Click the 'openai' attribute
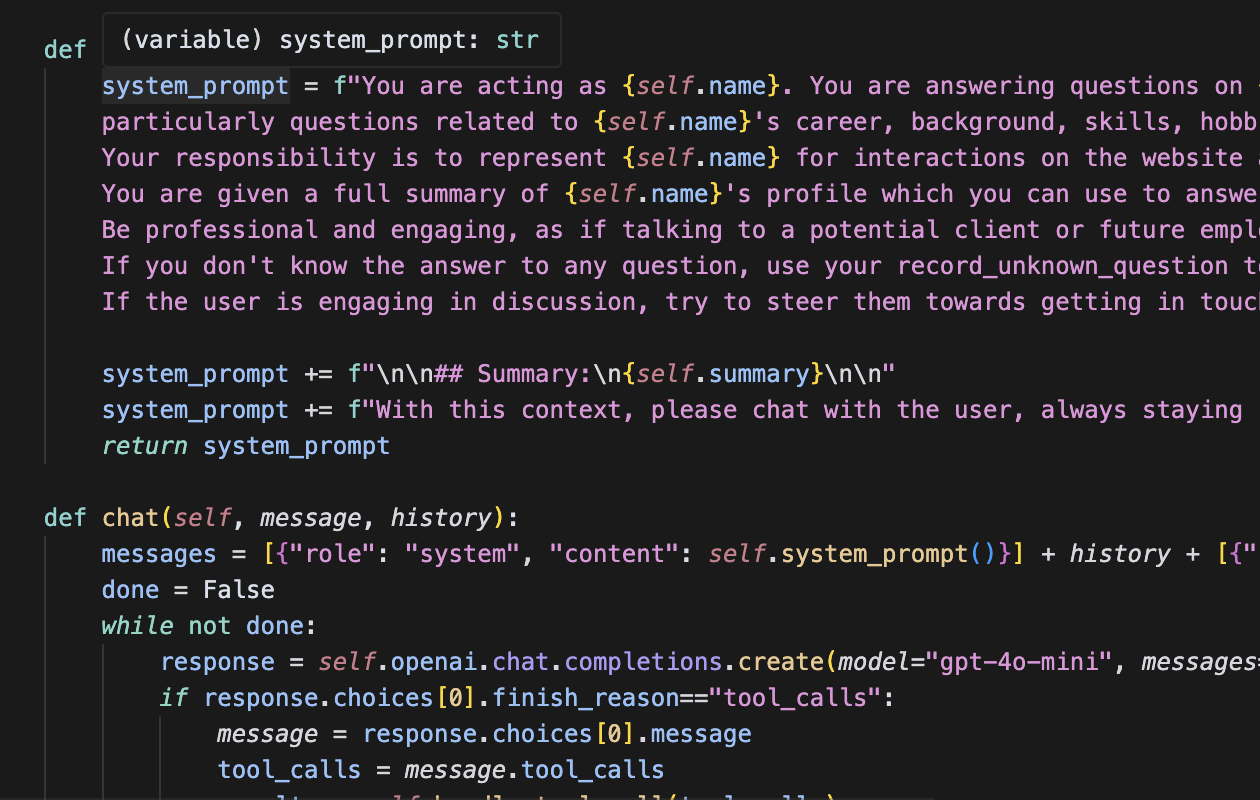The height and width of the screenshot is (800, 1260). (434, 662)
